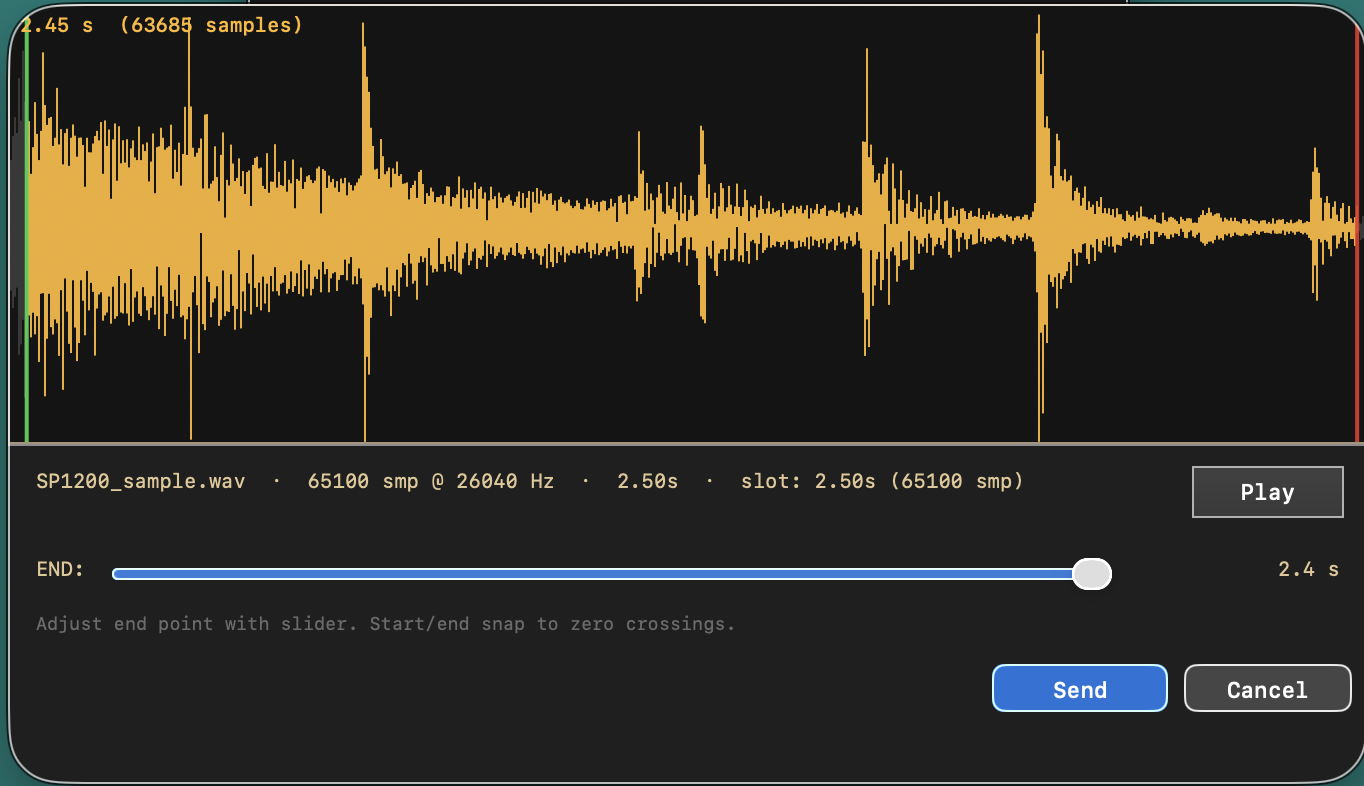
Task: Click the '65100 smp @ 26040 Hz' info
Action: click(430, 481)
